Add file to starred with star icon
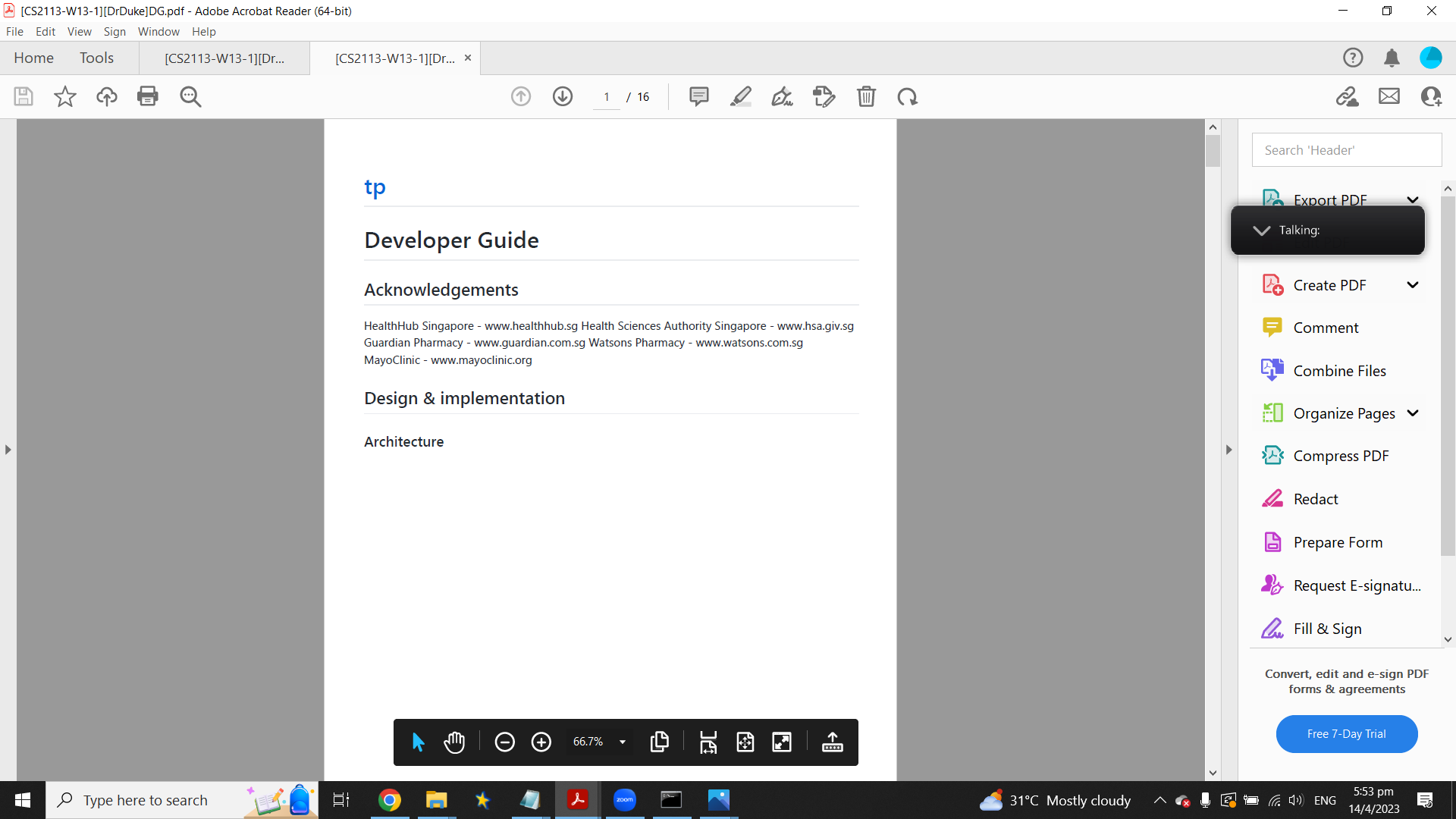The height and width of the screenshot is (819, 1456). [65, 96]
